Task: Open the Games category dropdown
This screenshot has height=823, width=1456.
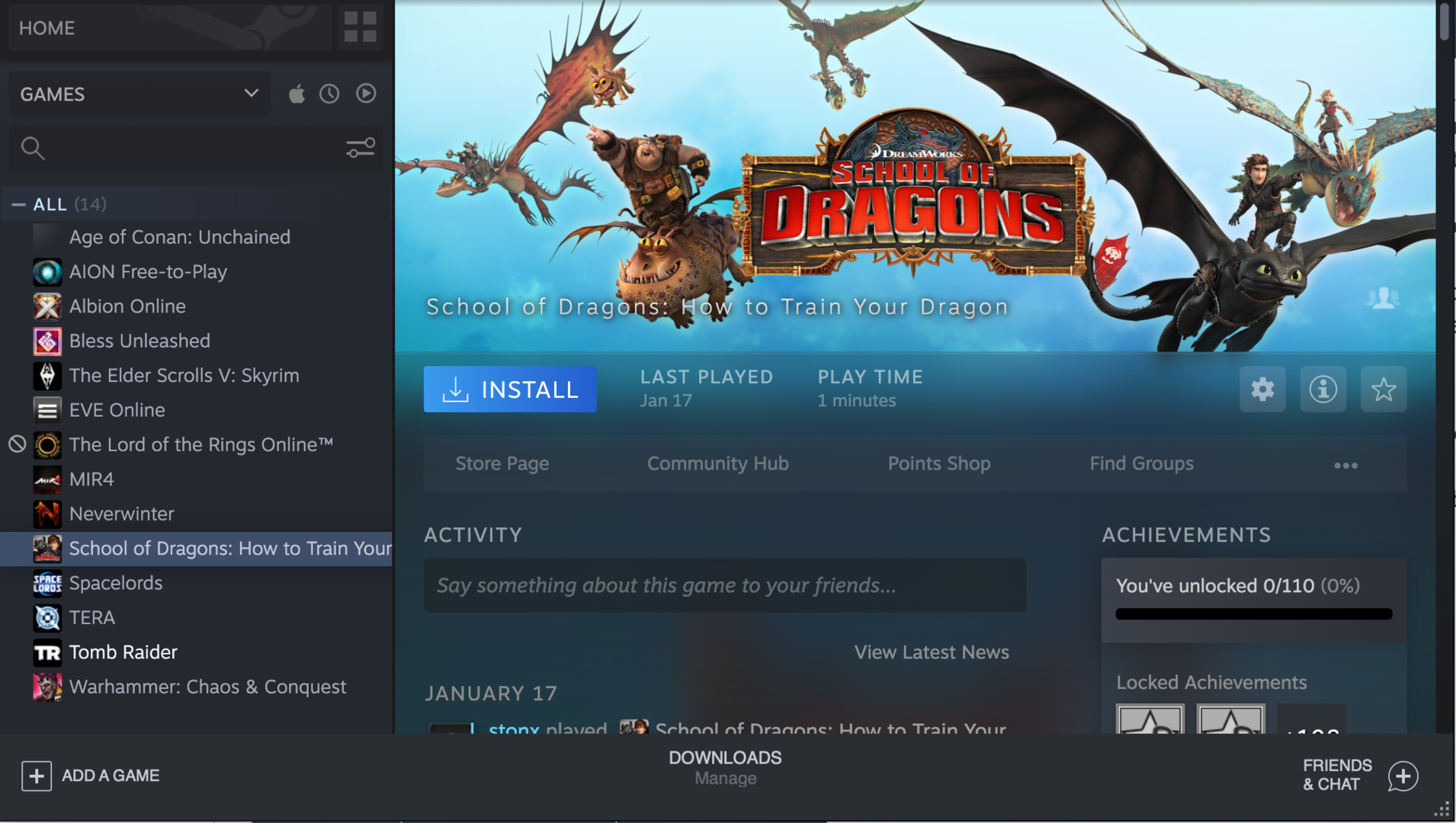Action: [x=140, y=94]
